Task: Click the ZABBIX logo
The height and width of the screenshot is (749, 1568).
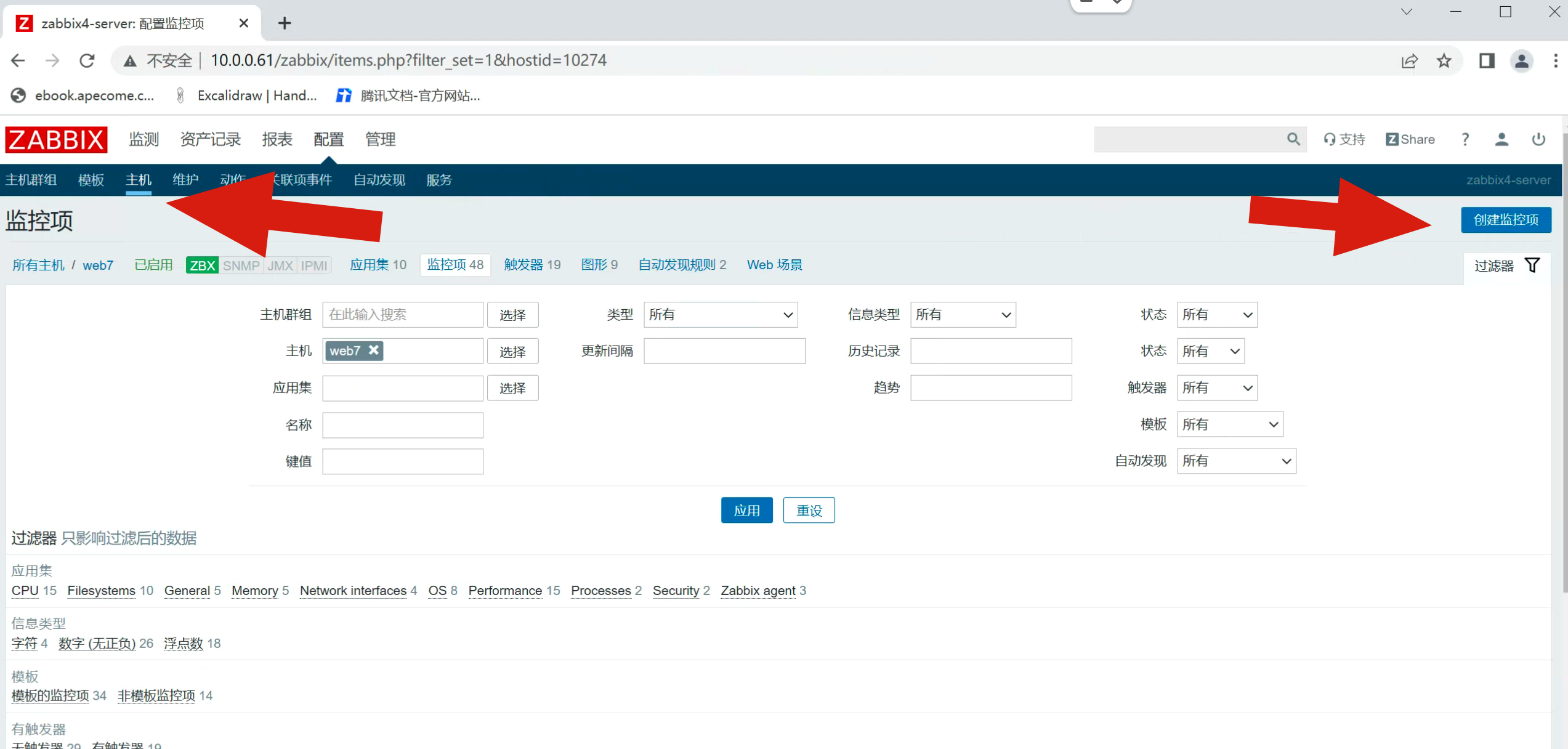Action: (x=56, y=139)
